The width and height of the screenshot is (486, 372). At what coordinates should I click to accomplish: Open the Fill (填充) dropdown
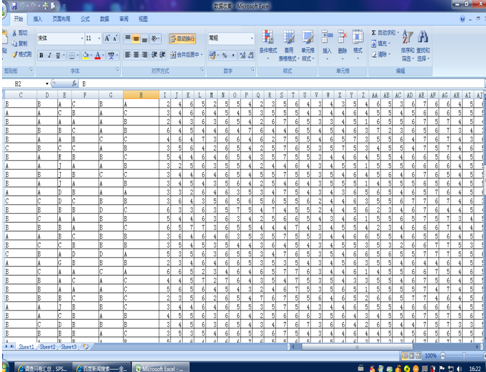[x=381, y=43]
